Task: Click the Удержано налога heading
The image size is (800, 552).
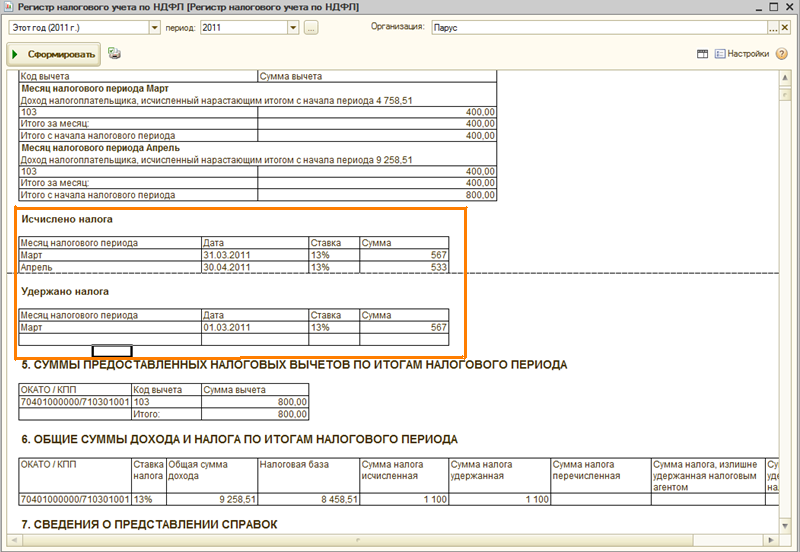Action: tap(65, 292)
